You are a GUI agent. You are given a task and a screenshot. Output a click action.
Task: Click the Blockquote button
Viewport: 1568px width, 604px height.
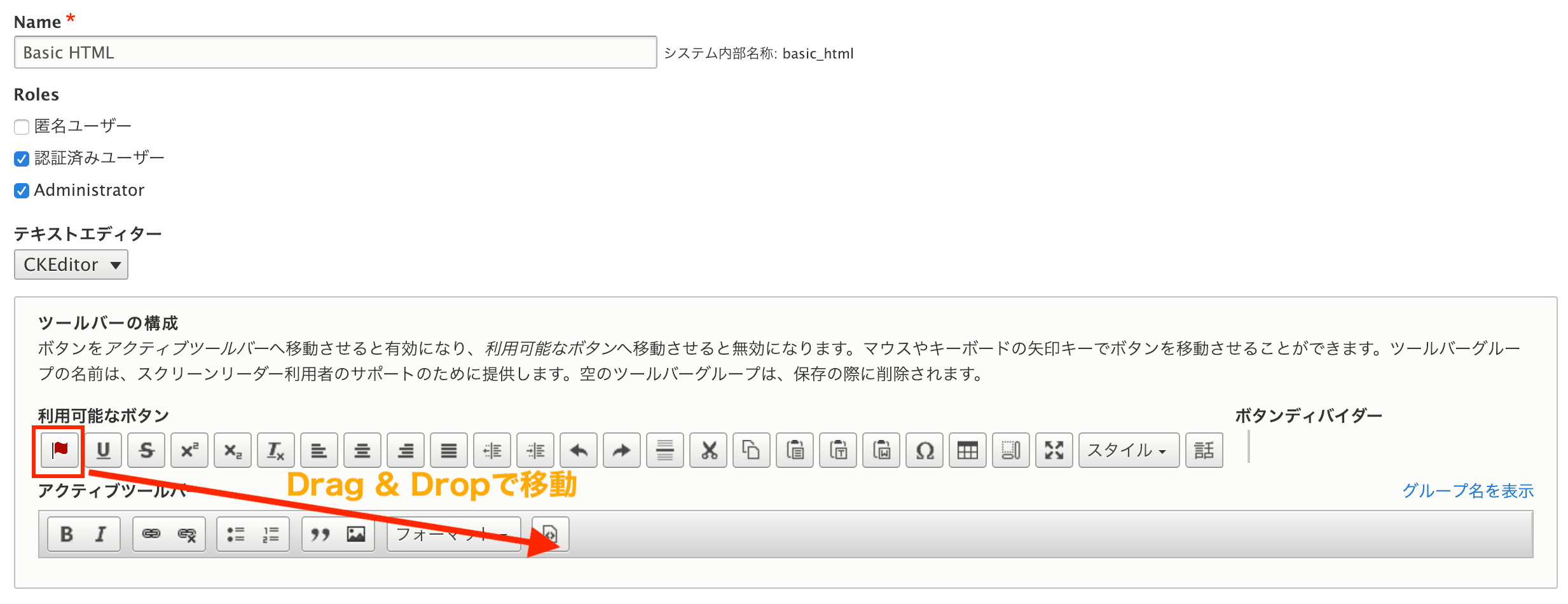tap(320, 535)
